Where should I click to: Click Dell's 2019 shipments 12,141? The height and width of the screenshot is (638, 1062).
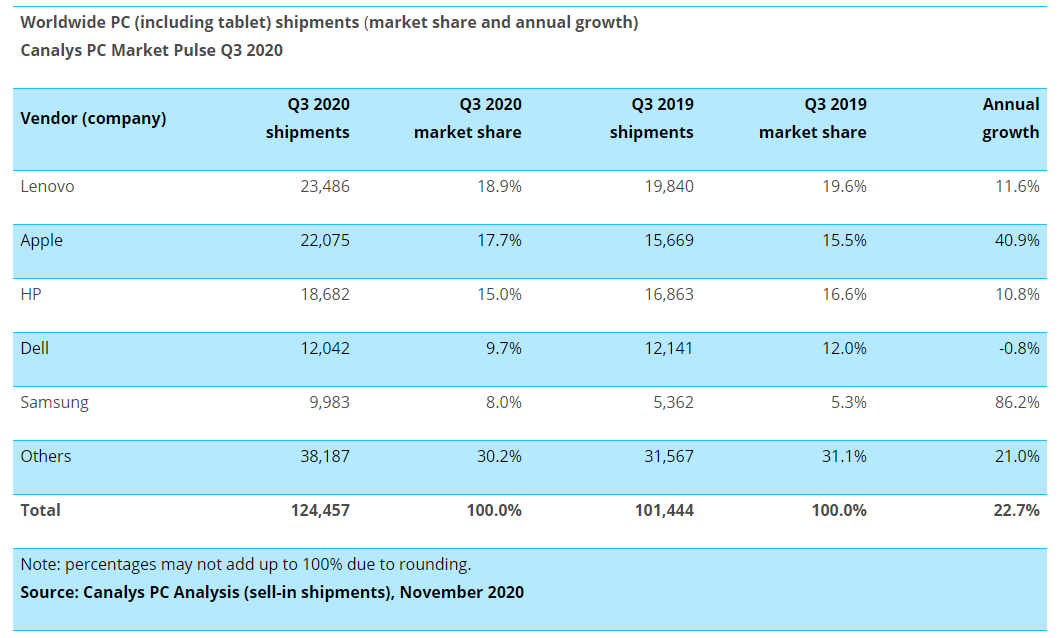pos(669,348)
